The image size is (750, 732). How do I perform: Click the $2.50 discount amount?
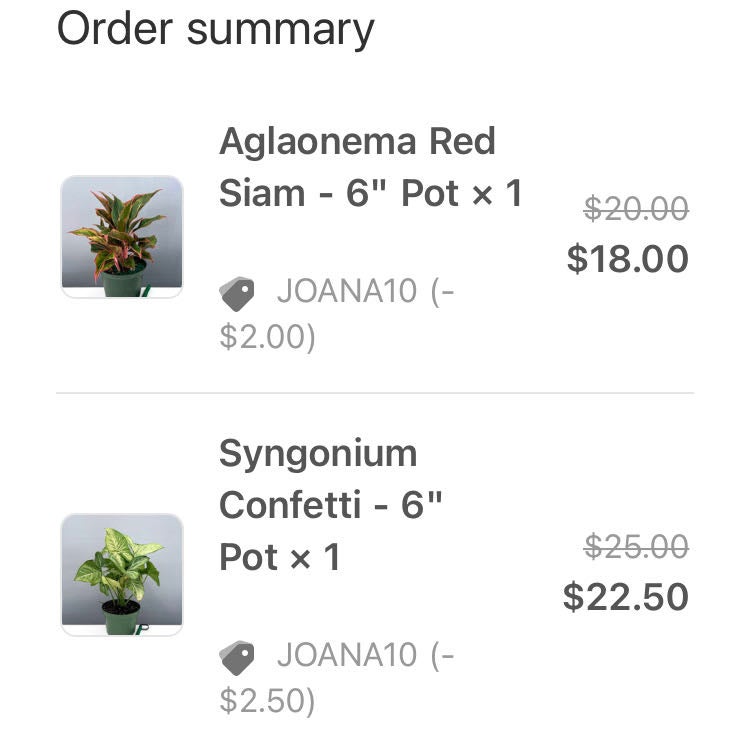point(267,700)
